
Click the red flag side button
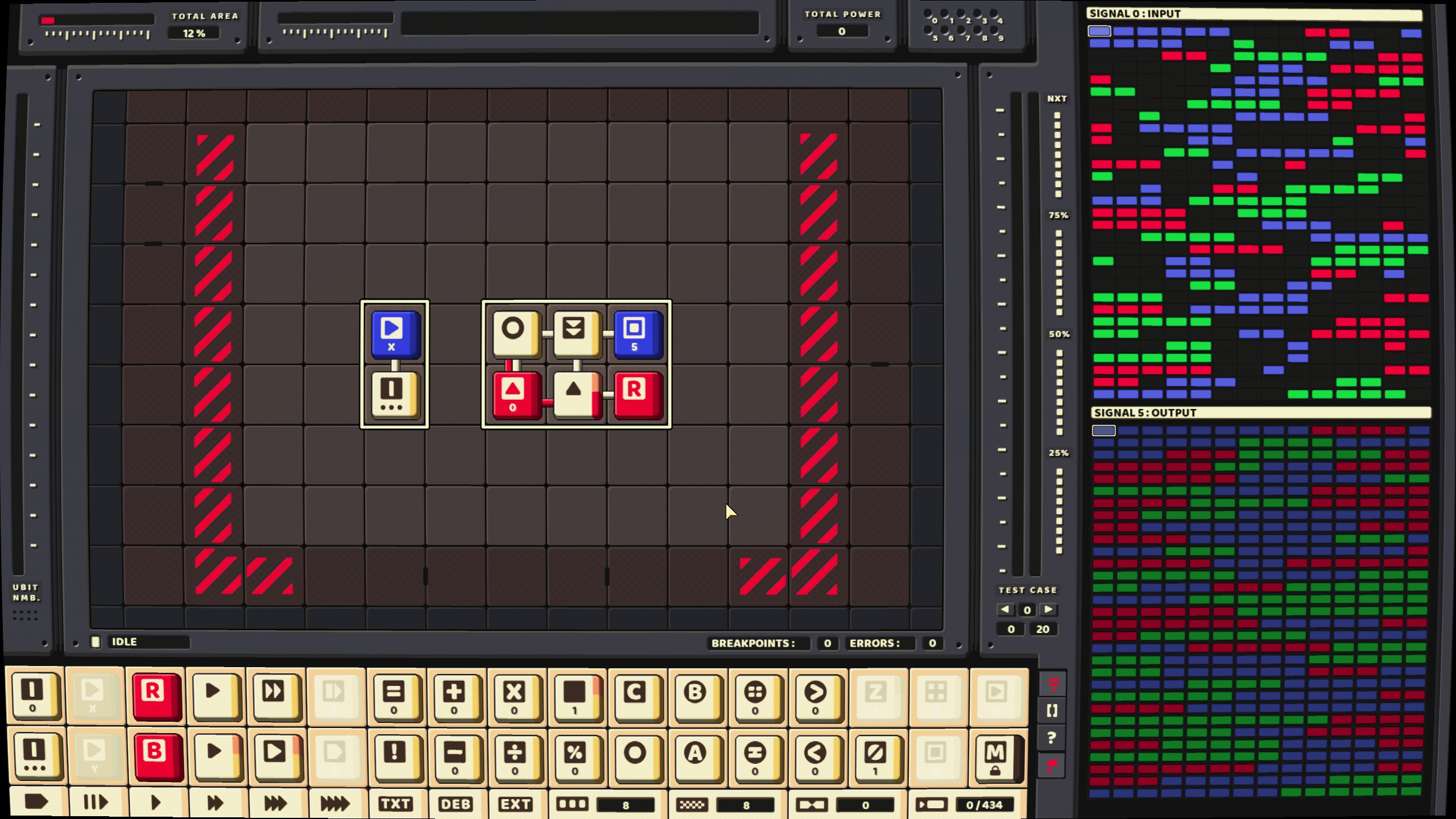click(x=1052, y=766)
